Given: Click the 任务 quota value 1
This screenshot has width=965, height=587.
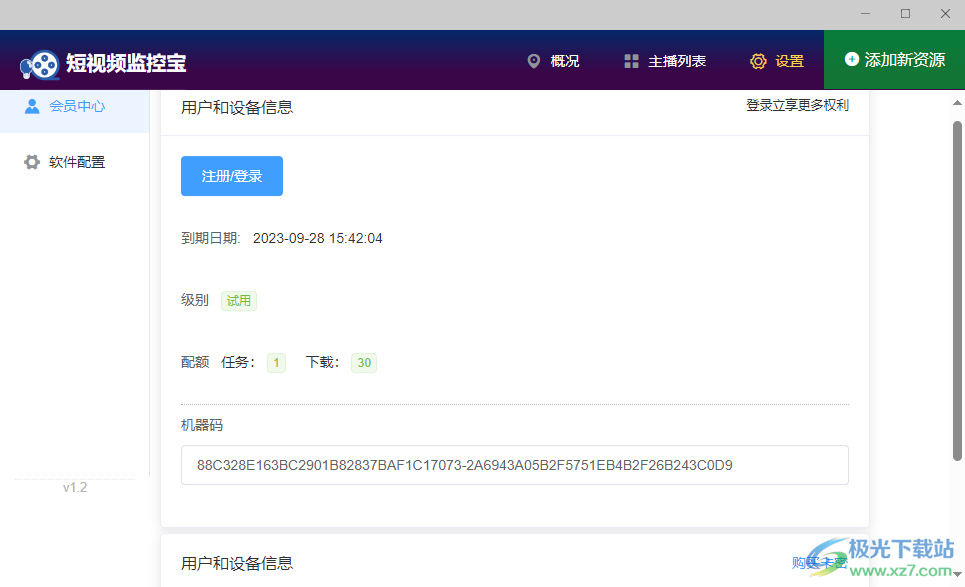Looking at the screenshot, I should [x=276, y=363].
